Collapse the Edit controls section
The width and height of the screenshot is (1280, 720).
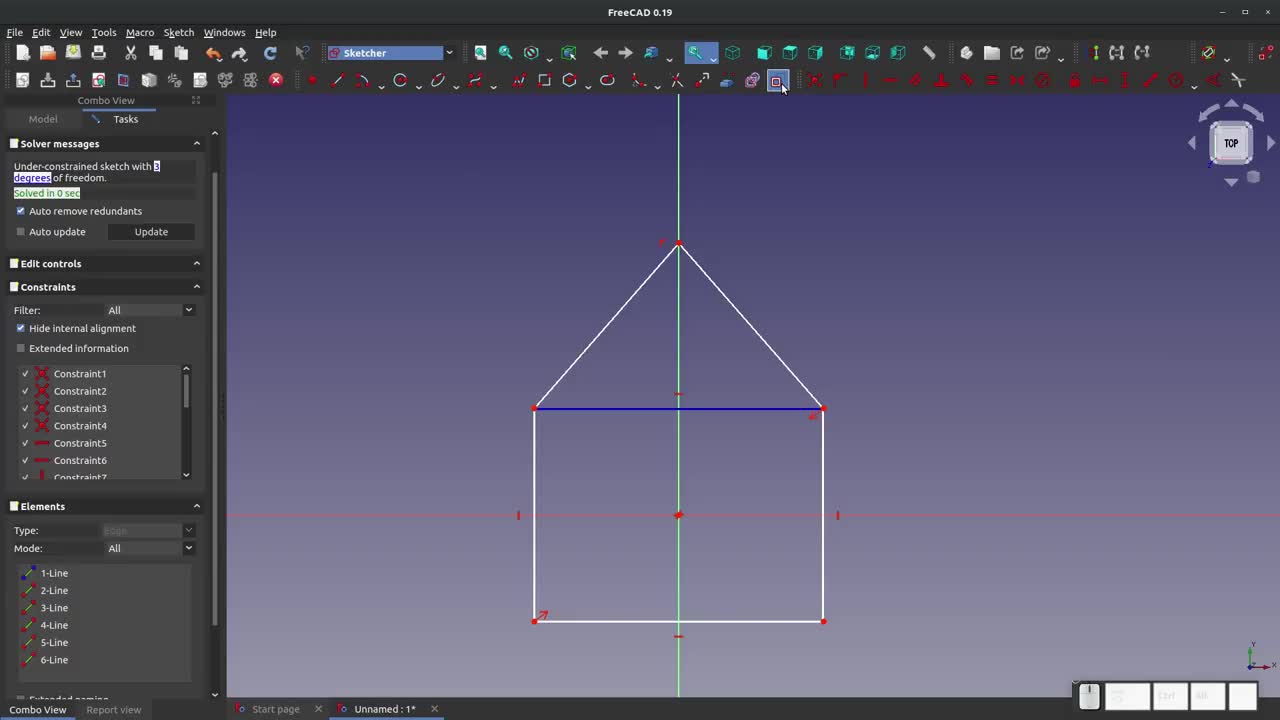point(196,264)
